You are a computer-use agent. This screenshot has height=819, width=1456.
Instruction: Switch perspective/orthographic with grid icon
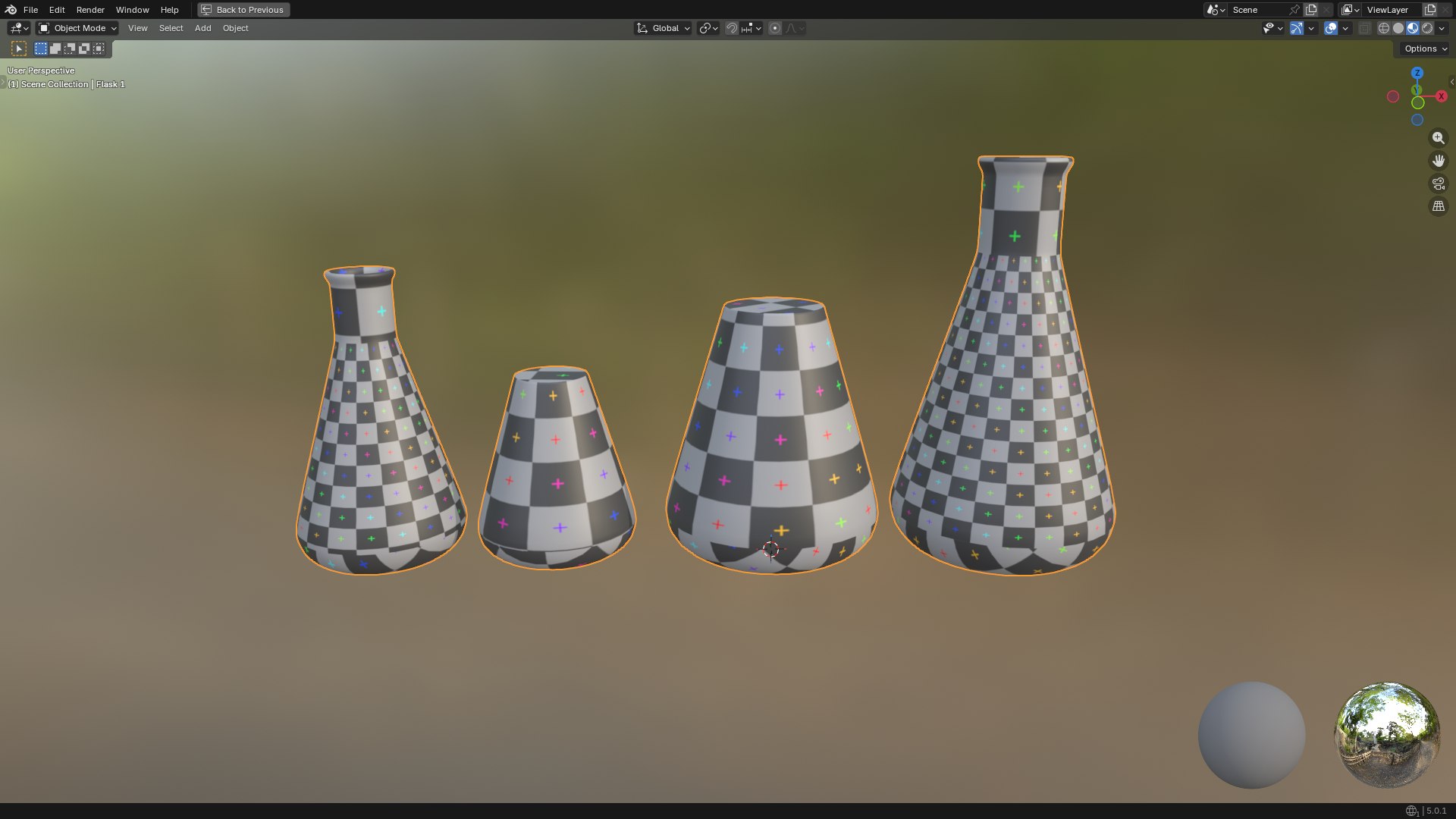[1439, 206]
